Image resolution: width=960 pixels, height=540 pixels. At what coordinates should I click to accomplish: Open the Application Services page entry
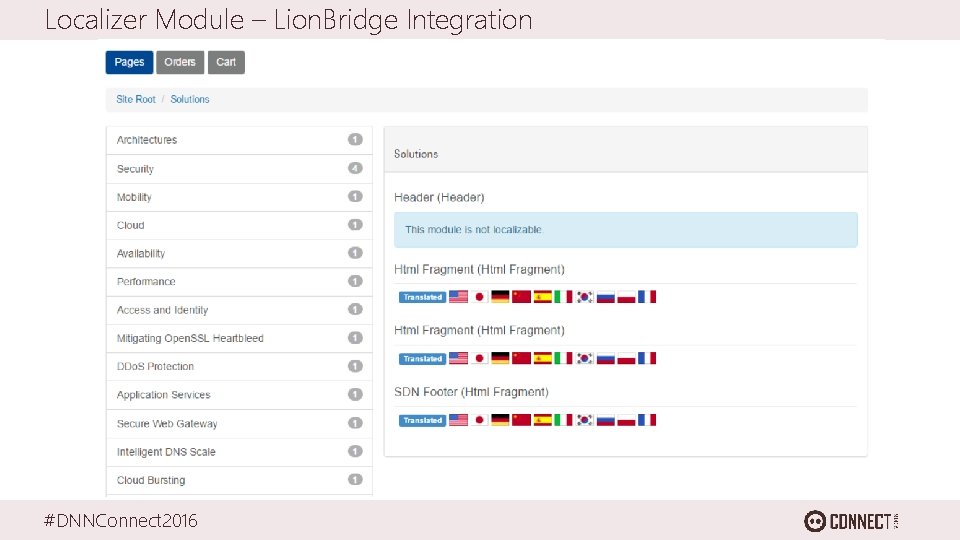pos(239,395)
